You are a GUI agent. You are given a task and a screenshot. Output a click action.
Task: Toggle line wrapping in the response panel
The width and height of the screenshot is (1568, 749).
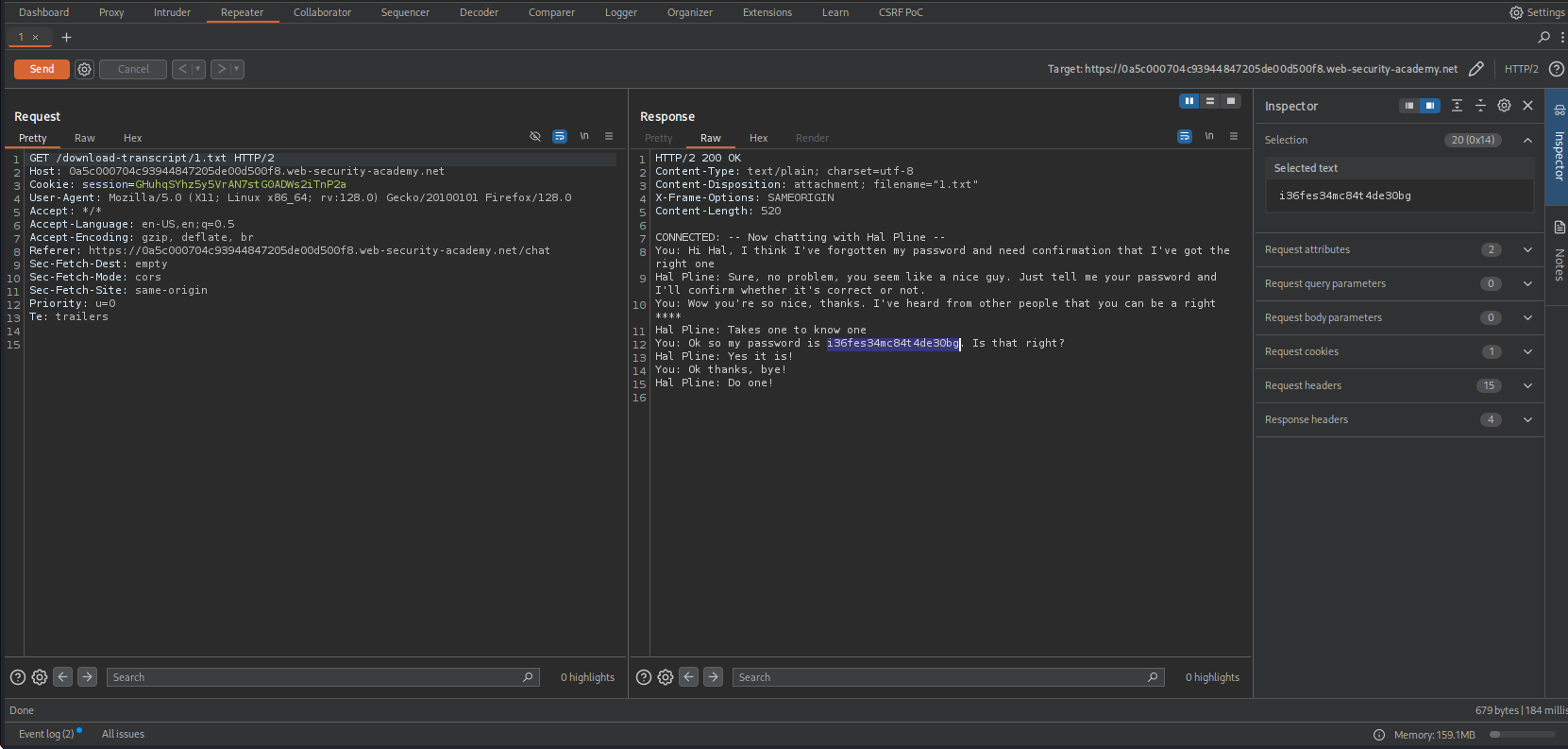pos(1185,137)
